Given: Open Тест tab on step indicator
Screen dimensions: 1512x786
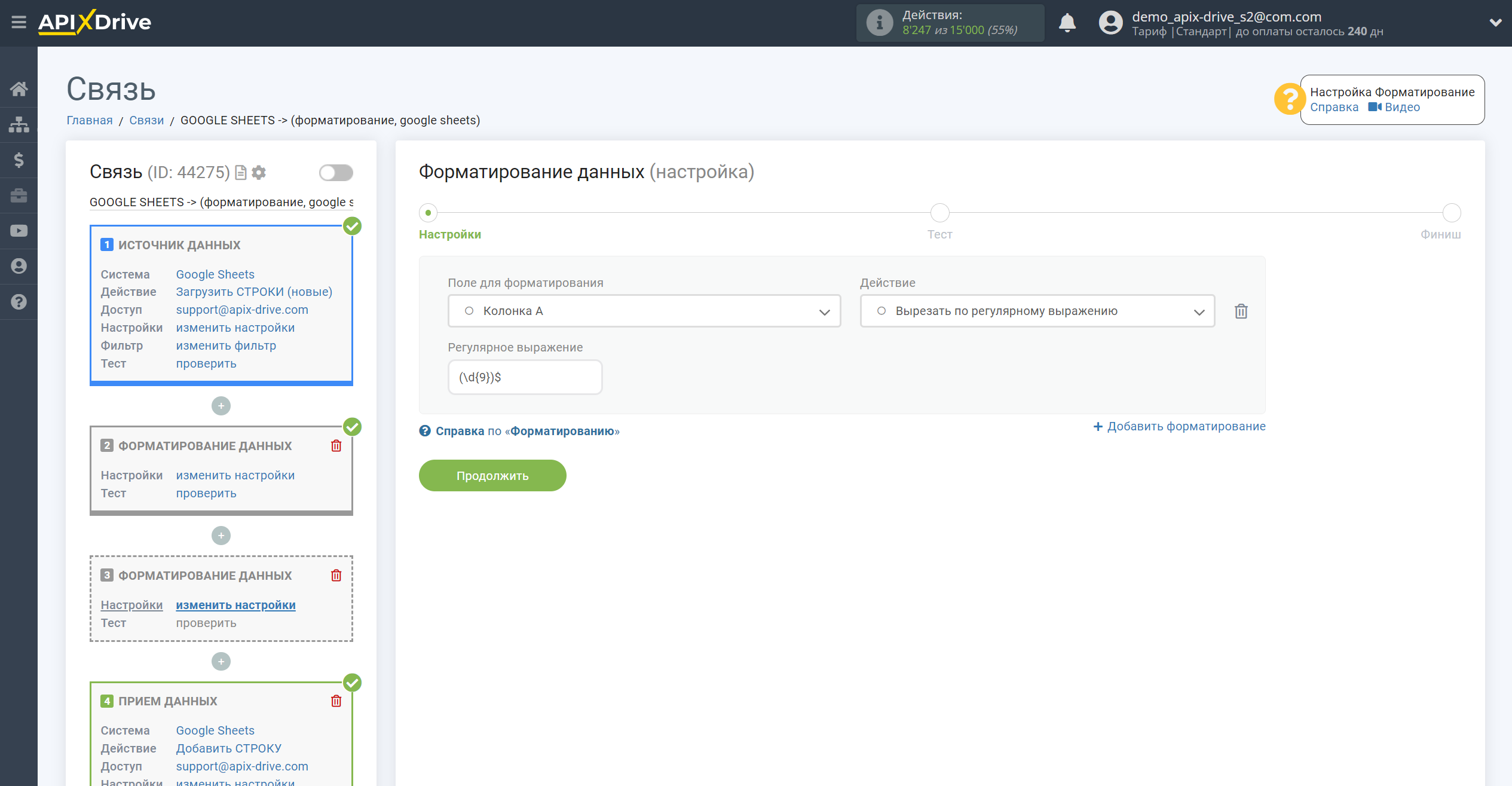Looking at the screenshot, I should point(940,212).
